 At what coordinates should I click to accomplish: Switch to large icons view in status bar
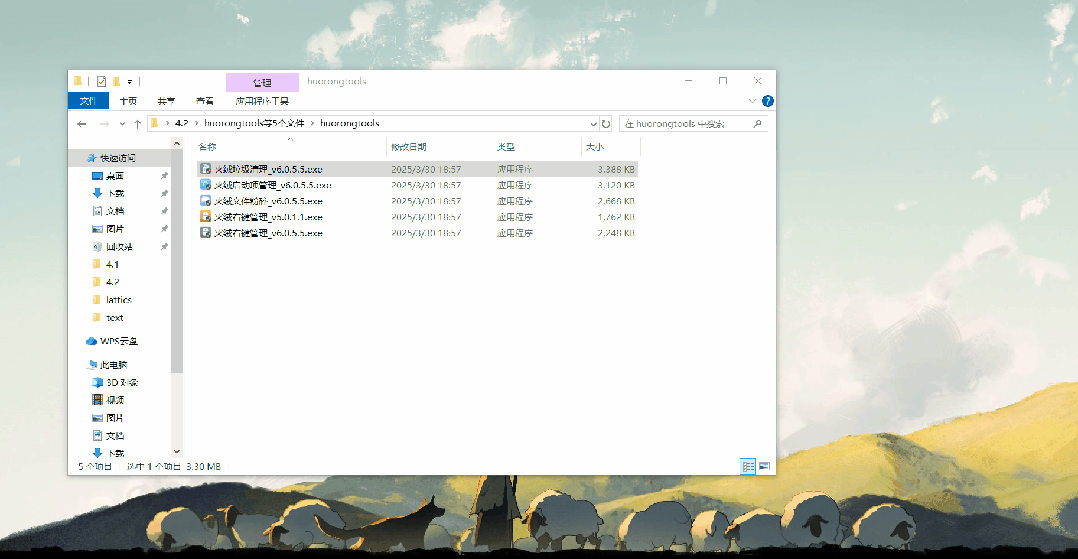click(x=764, y=466)
